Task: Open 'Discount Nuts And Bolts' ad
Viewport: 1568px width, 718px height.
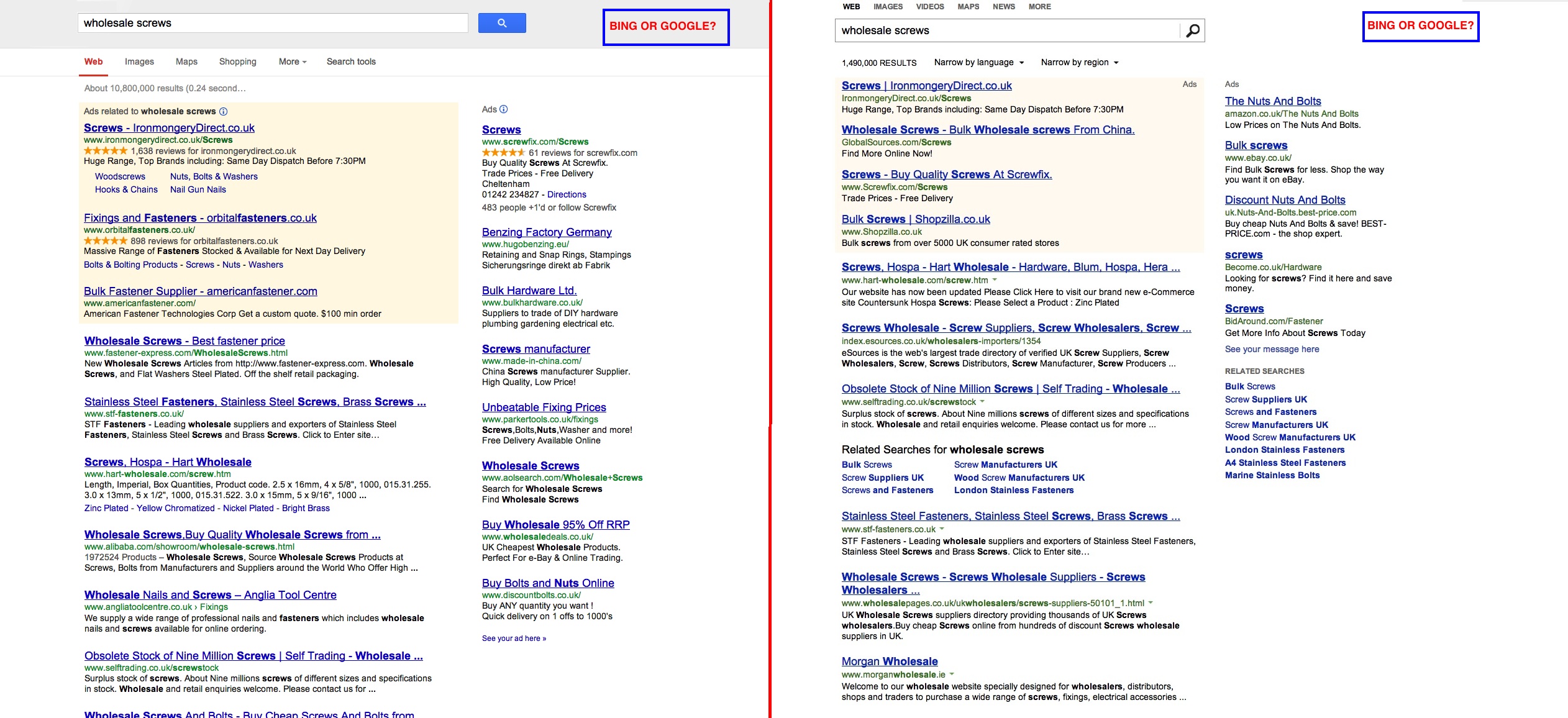Action: (x=1285, y=200)
